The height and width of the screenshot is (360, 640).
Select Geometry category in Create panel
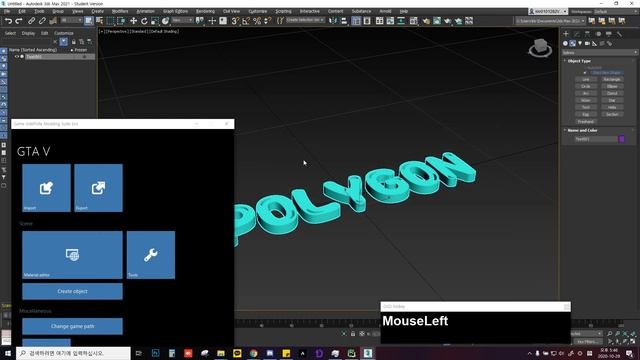click(565, 43)
